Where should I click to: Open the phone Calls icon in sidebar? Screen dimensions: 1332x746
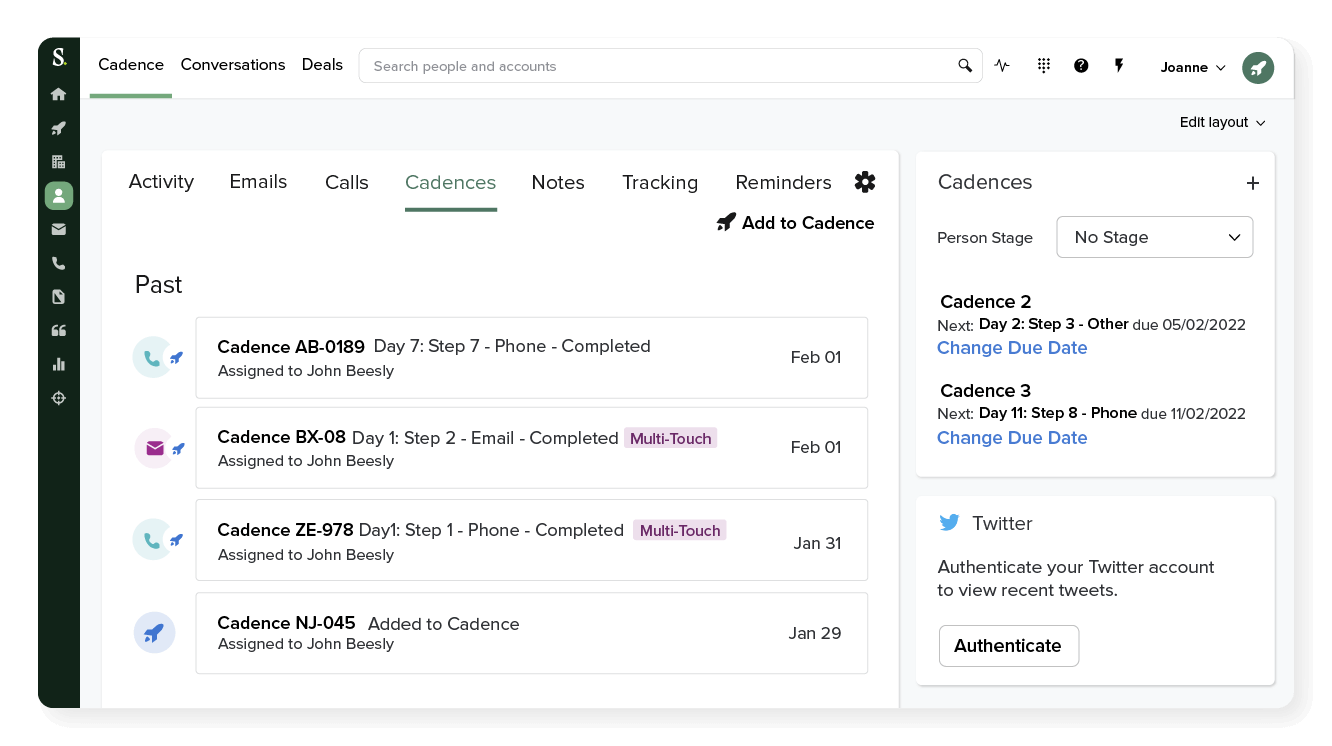pyautogui.click(x=58, y=263)
